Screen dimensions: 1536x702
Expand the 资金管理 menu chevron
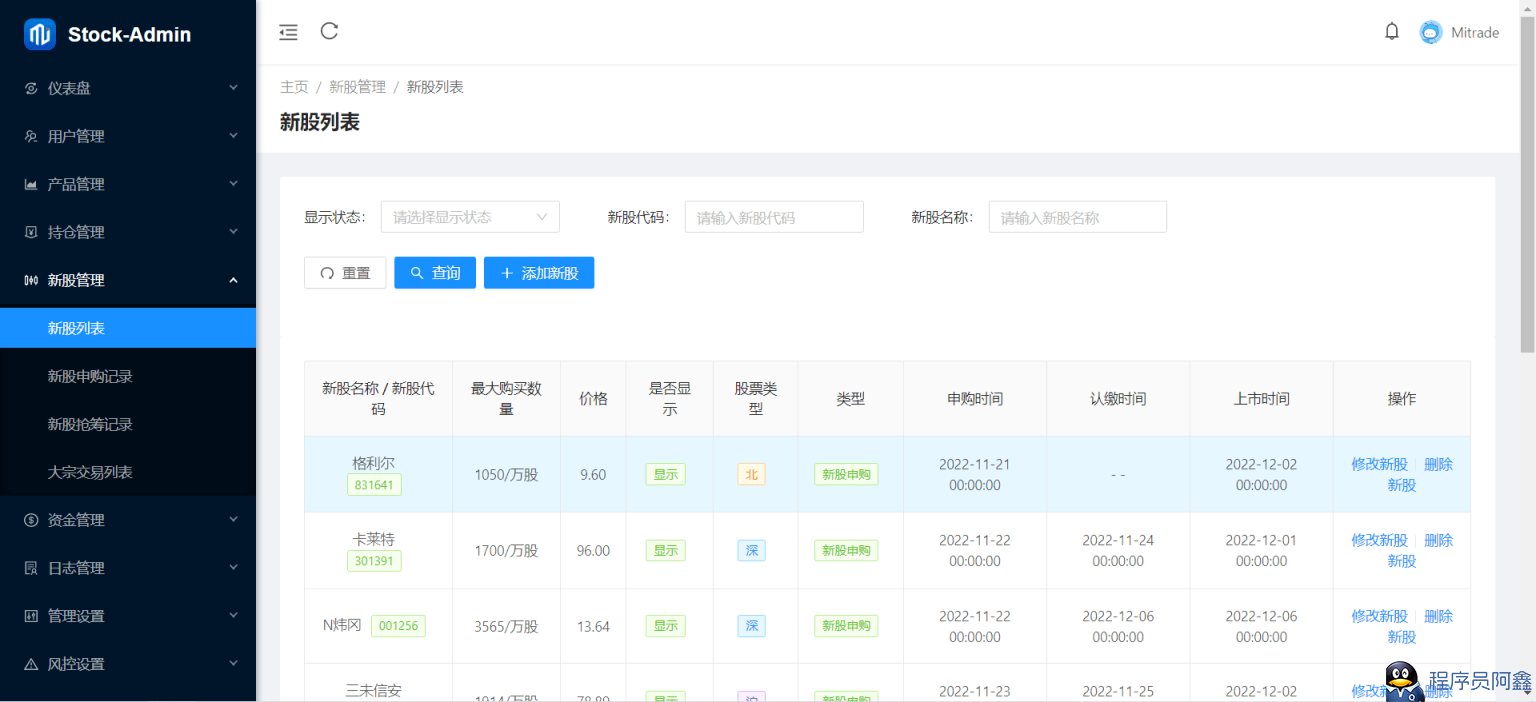tap(233, 520)
